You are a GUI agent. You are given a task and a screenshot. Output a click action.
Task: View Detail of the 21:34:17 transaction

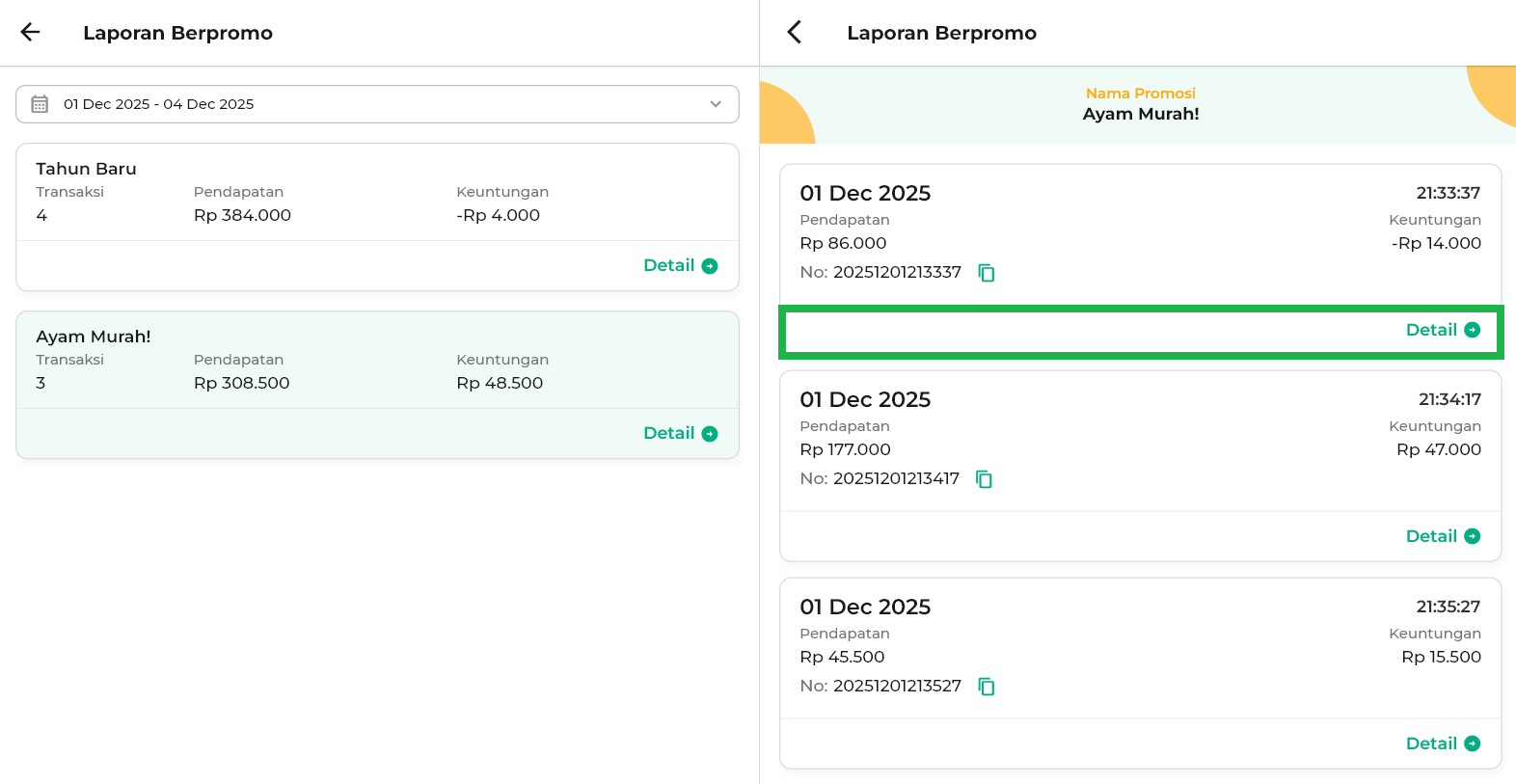[x=1442, y=537]
